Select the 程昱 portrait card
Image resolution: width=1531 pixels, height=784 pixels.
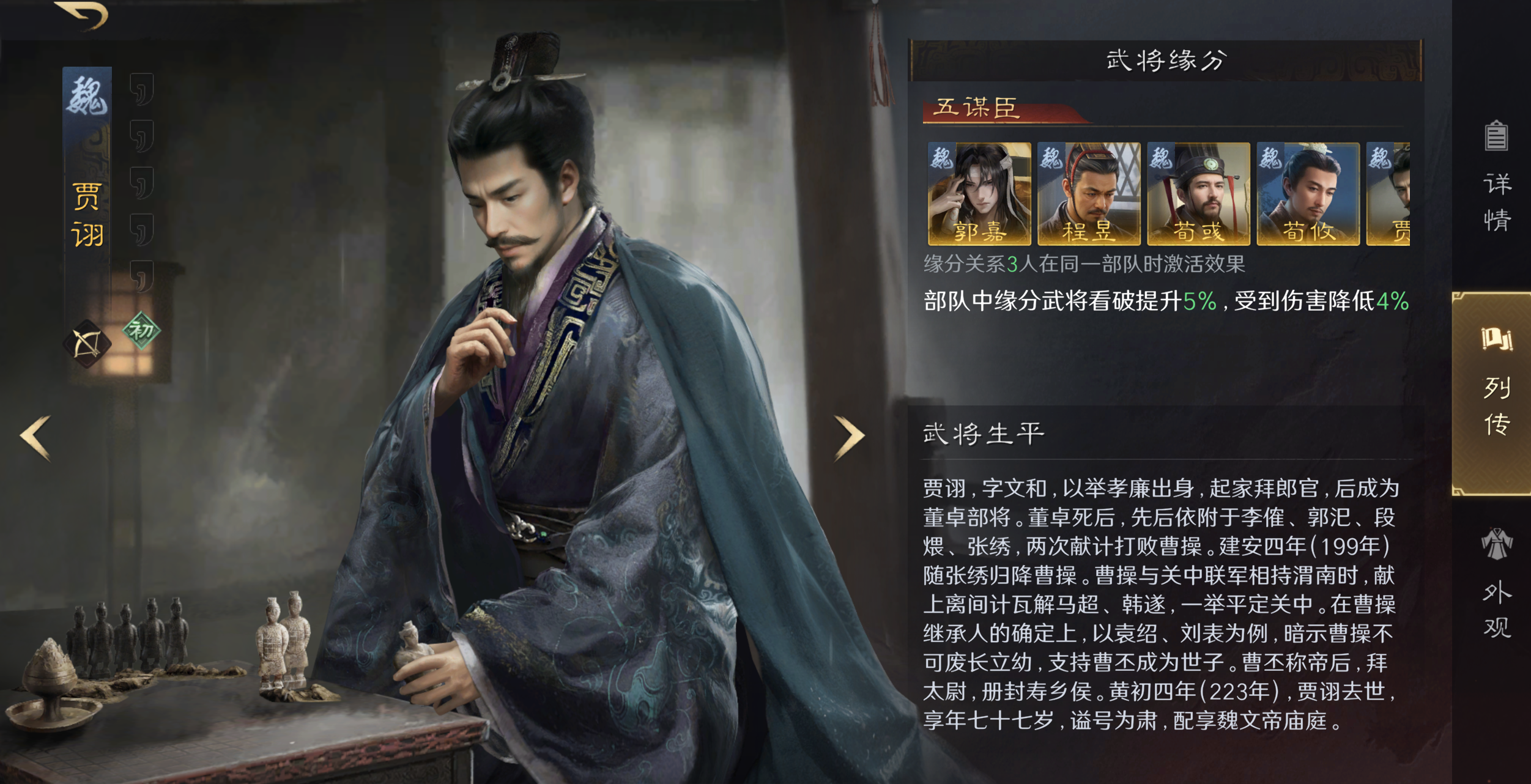click(x=1089, y=194)
